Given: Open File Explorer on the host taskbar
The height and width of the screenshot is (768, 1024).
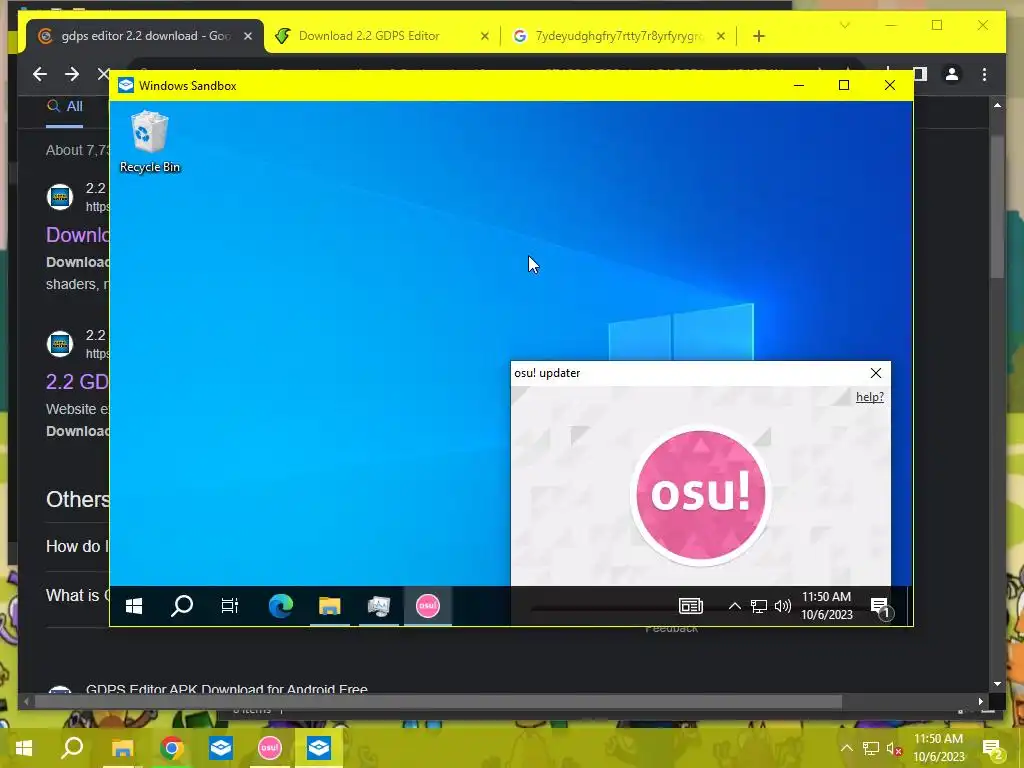Looking at the screenshot, I should tap(122, 748).
